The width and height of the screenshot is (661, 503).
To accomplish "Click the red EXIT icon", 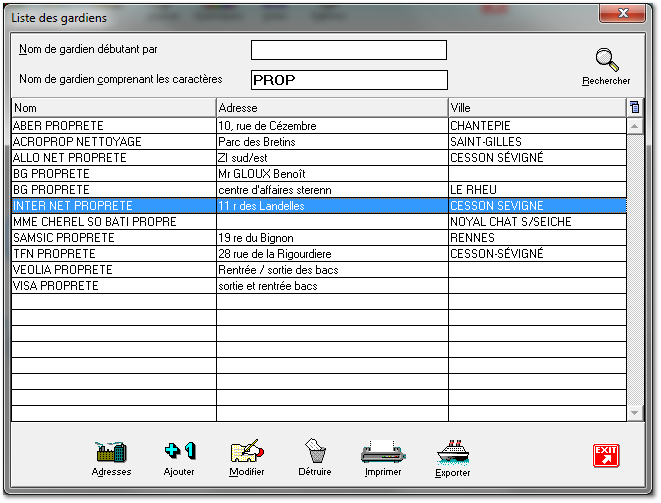I will click(x=606, y=455).
